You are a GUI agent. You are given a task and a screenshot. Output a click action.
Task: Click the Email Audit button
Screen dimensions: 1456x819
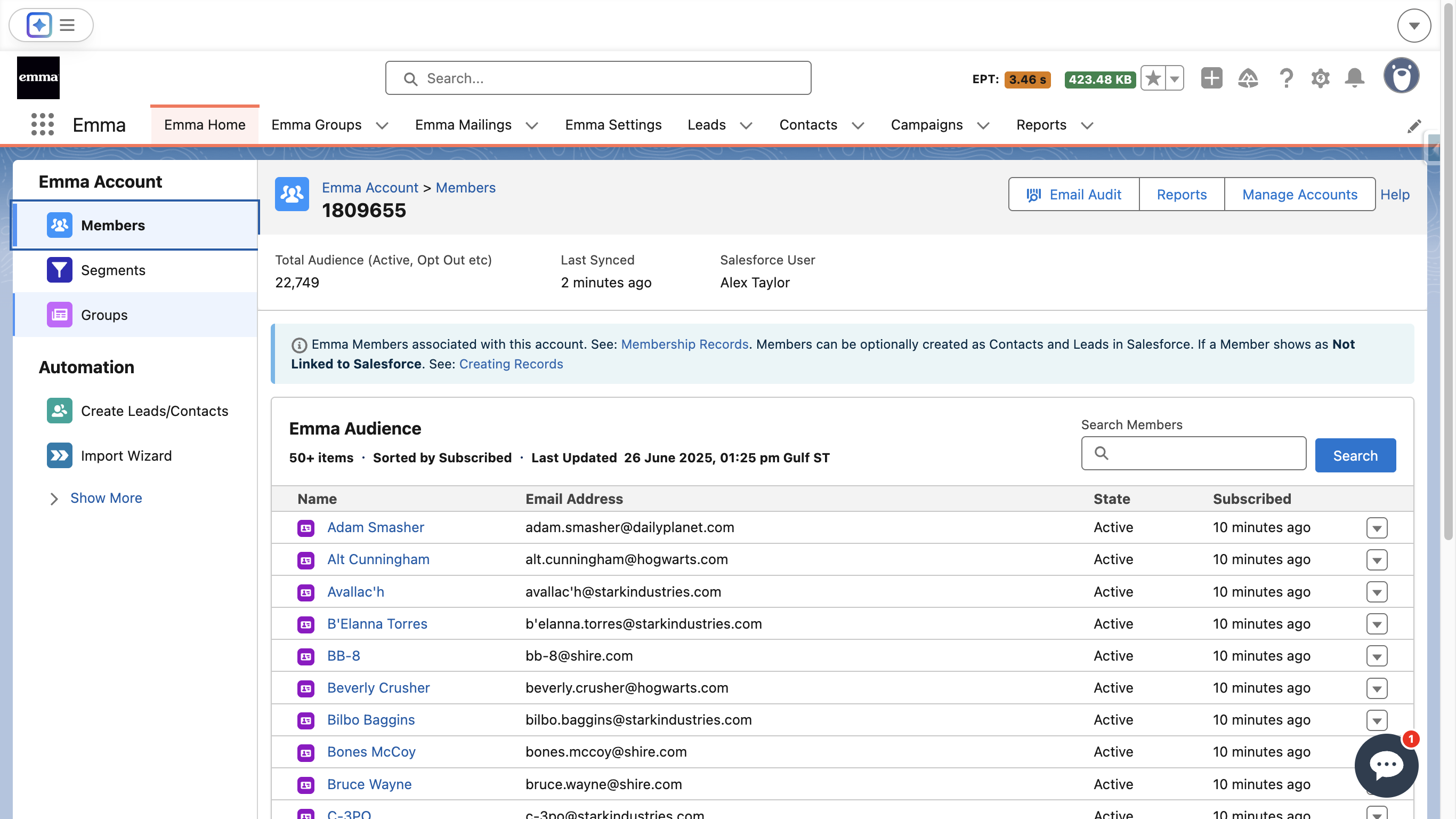(x=1073, y=194)
